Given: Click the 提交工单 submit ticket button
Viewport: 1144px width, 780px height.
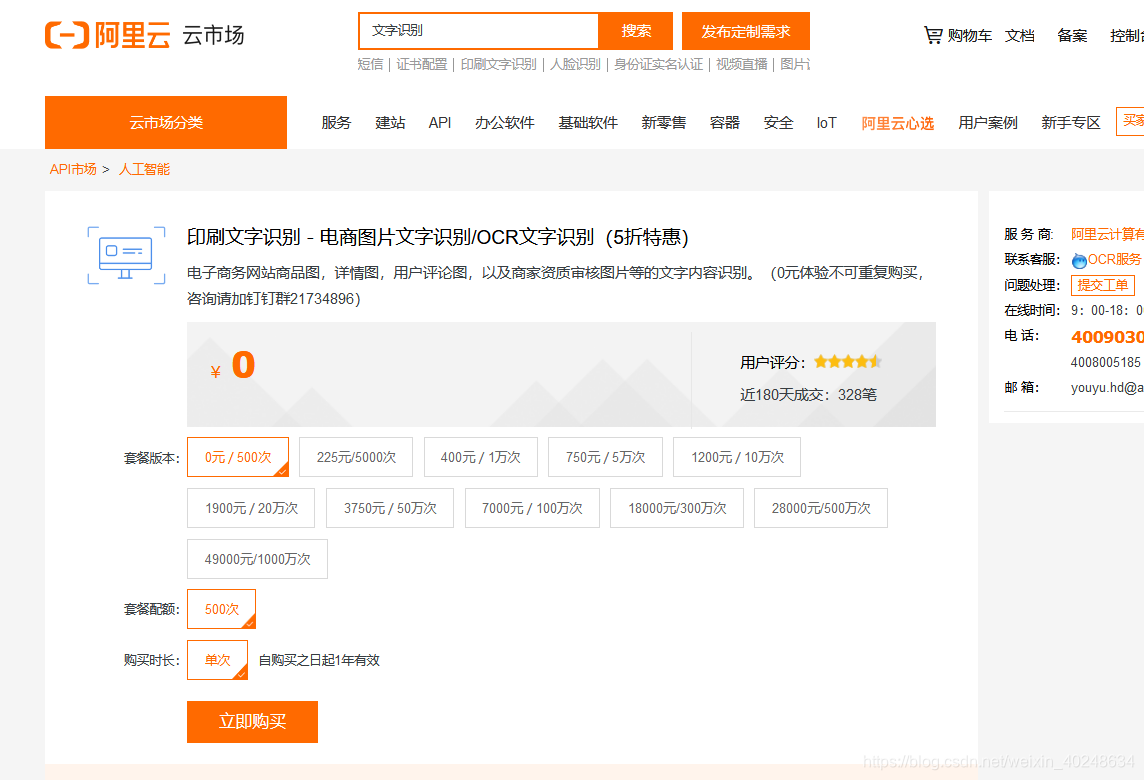Looking at the screenshot, I should click(x=1102, y=285).
